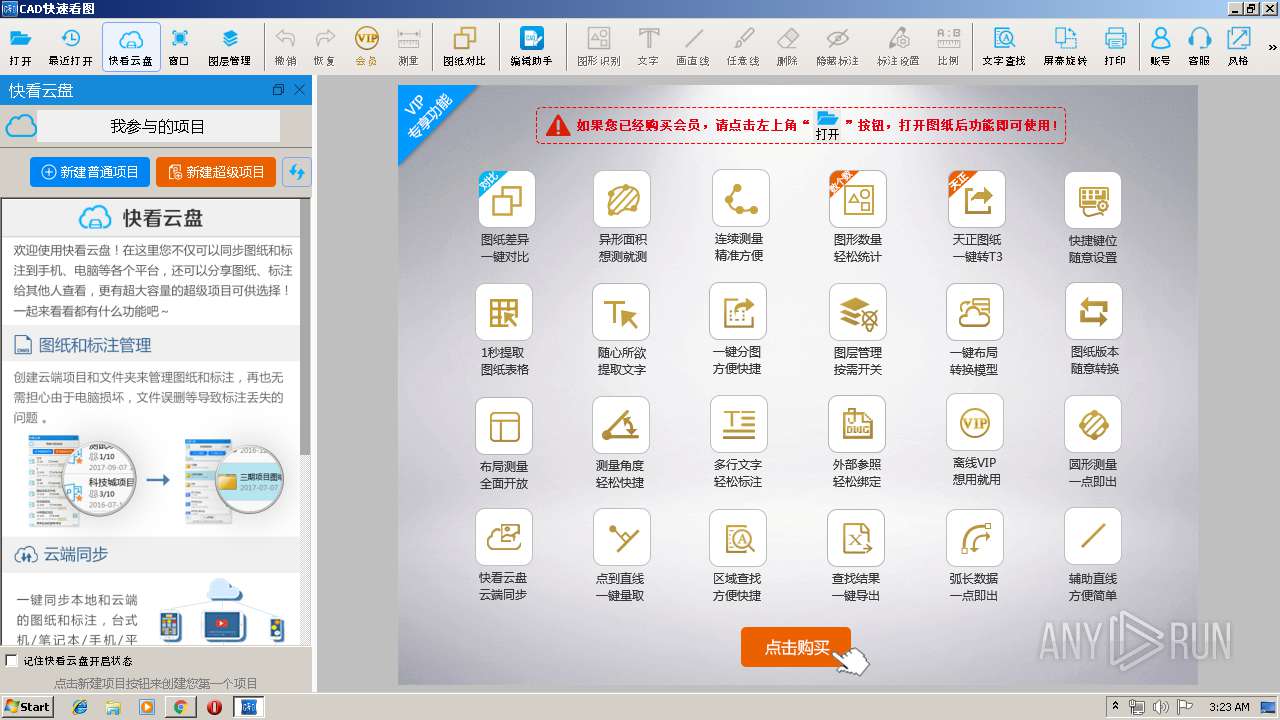
Task: Select the 删除 eraser tool
Action: point(787,47)
